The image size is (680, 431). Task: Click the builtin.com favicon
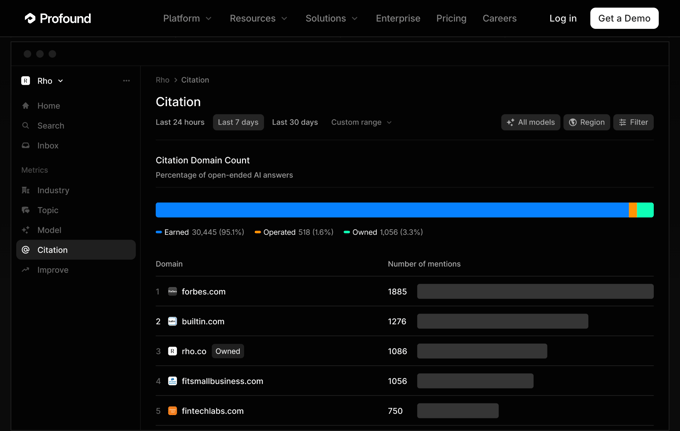[x=172, y=321]
